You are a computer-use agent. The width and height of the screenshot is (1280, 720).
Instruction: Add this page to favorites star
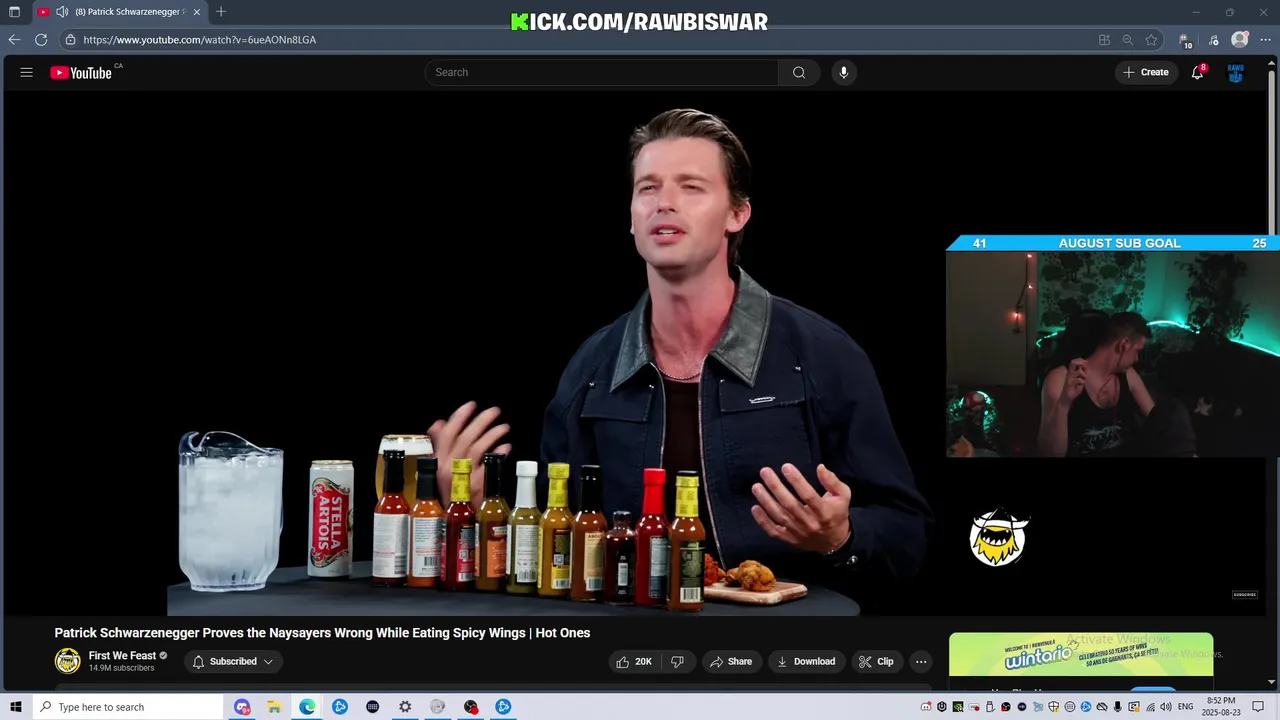pos(1152,40)
